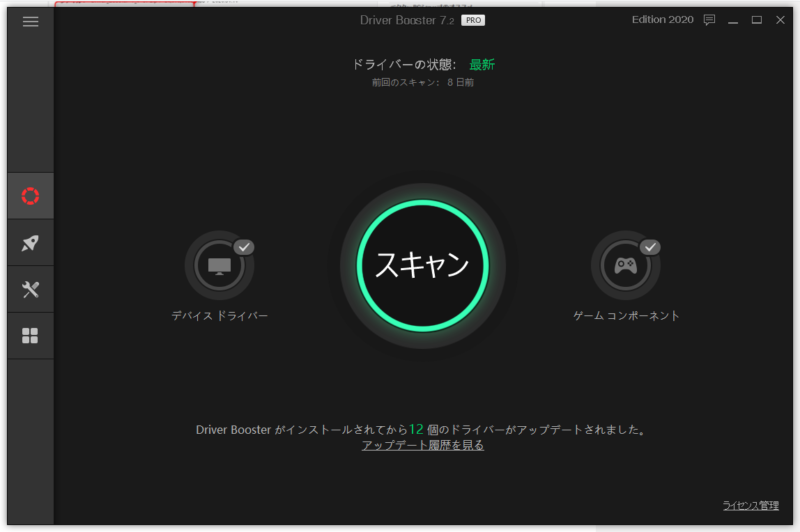Click the Edition 2020 label
This screenshot has height=532, width=800.
(x=662, y=20)
